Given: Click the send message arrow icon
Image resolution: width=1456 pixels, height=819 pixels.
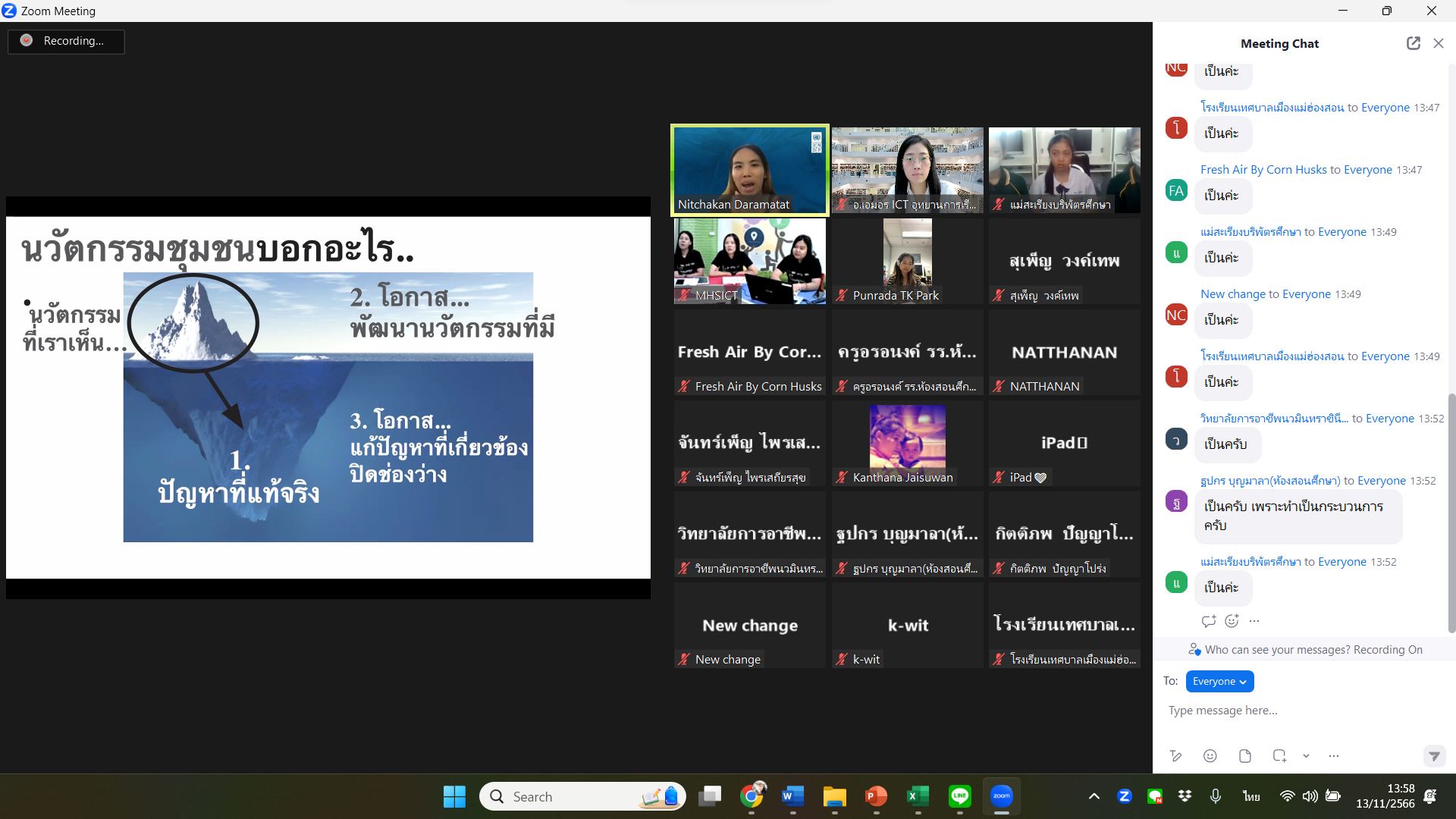Looking at the screenshot, I should (x=1433, y=755).
